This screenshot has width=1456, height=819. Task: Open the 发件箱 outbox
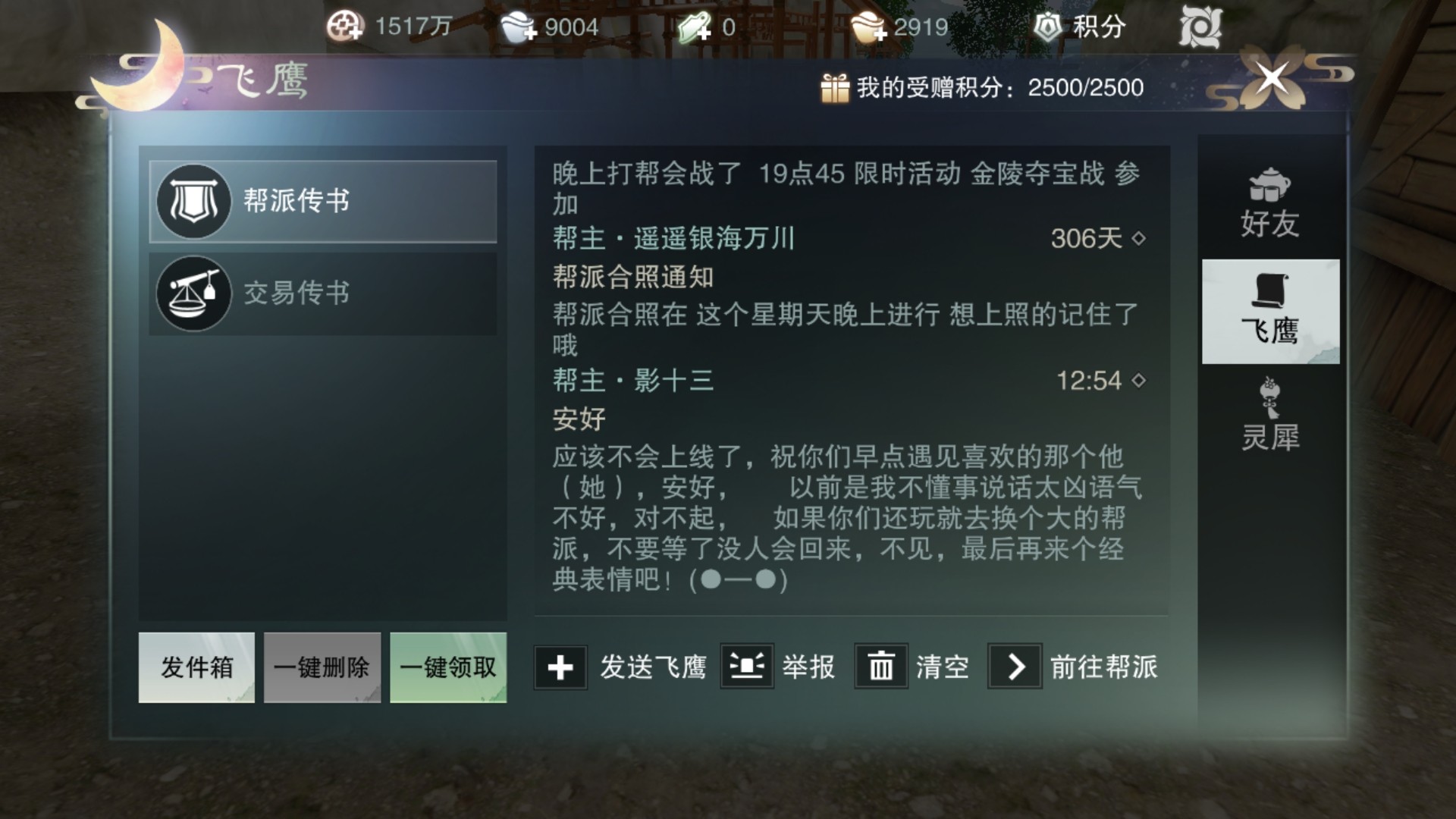pos(196,667)
